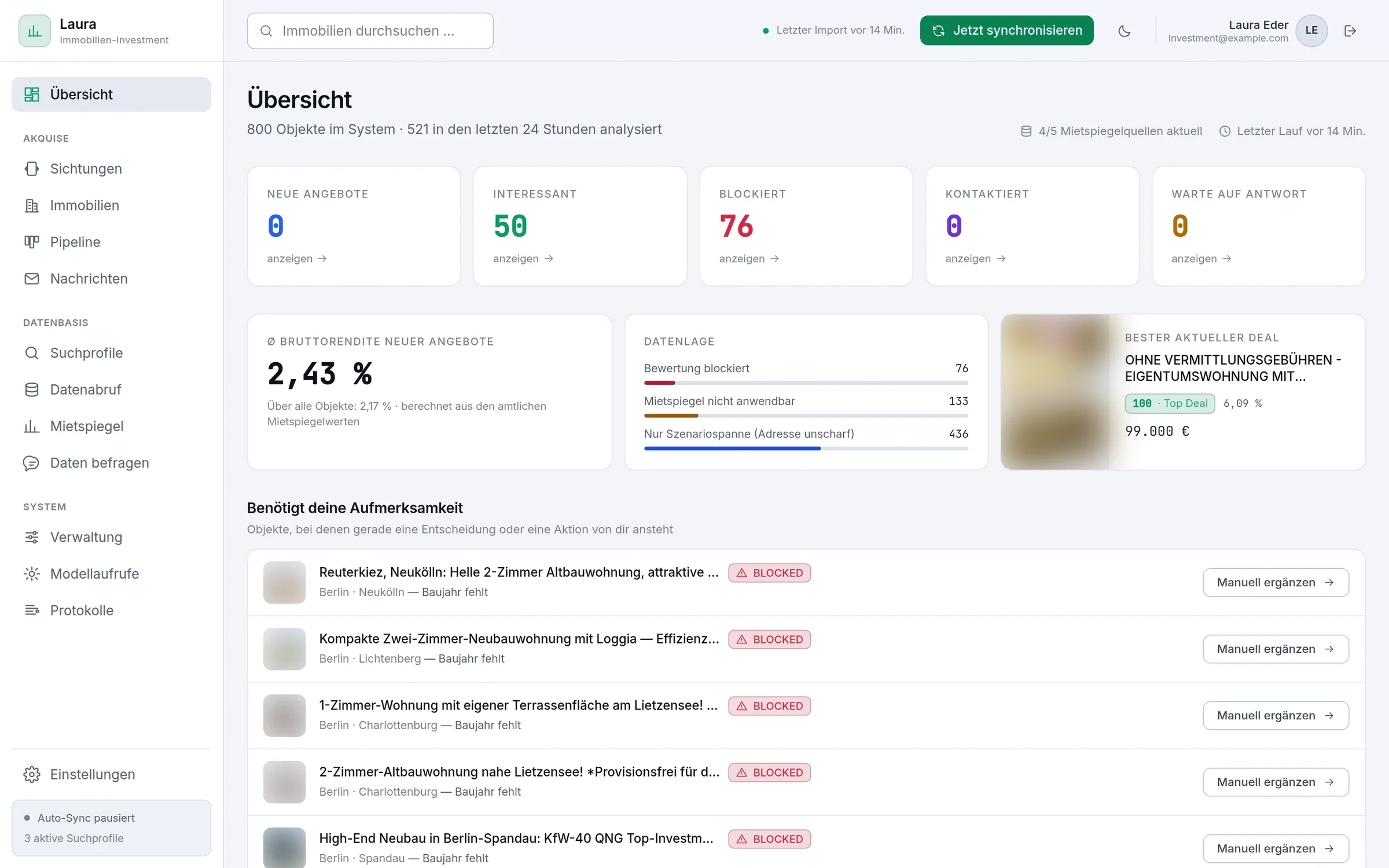Viewport: 1389px width, 868px height.
Task: Open Sichtungen in the sidebar
Action: 111,168
